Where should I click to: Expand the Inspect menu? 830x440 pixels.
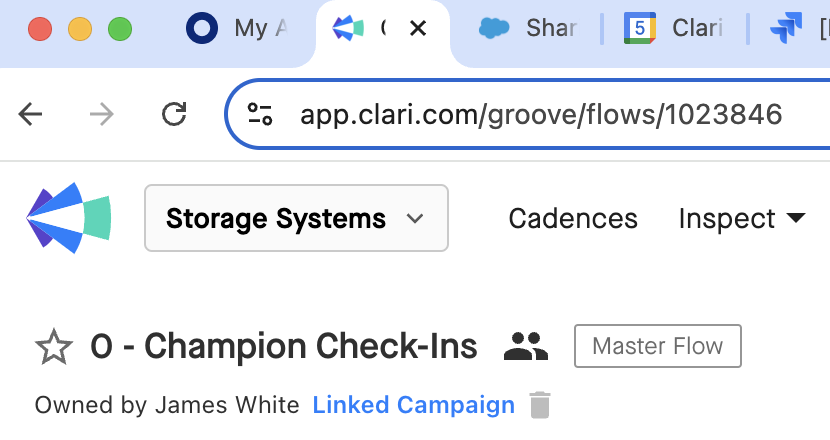click(742, 219)
